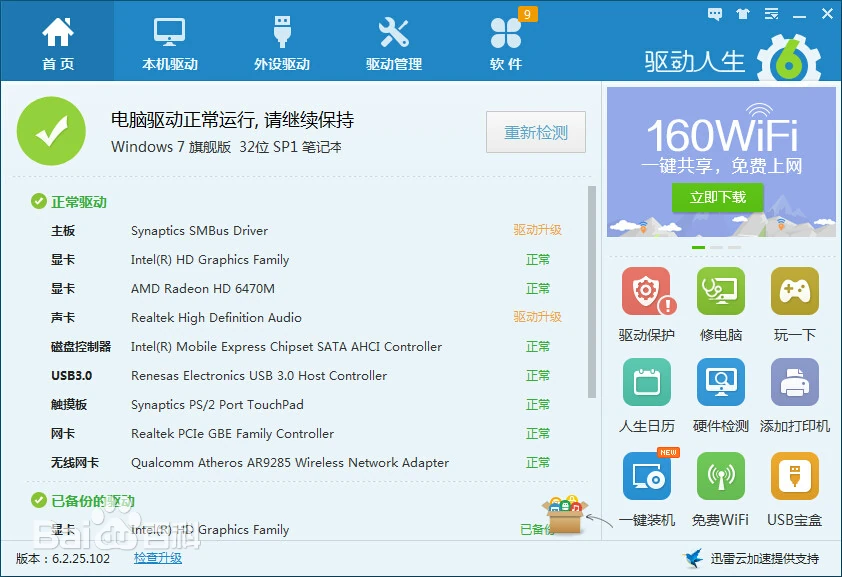
Task: Click 迅雷云加速提供支持 link
Action: [765, 559]
